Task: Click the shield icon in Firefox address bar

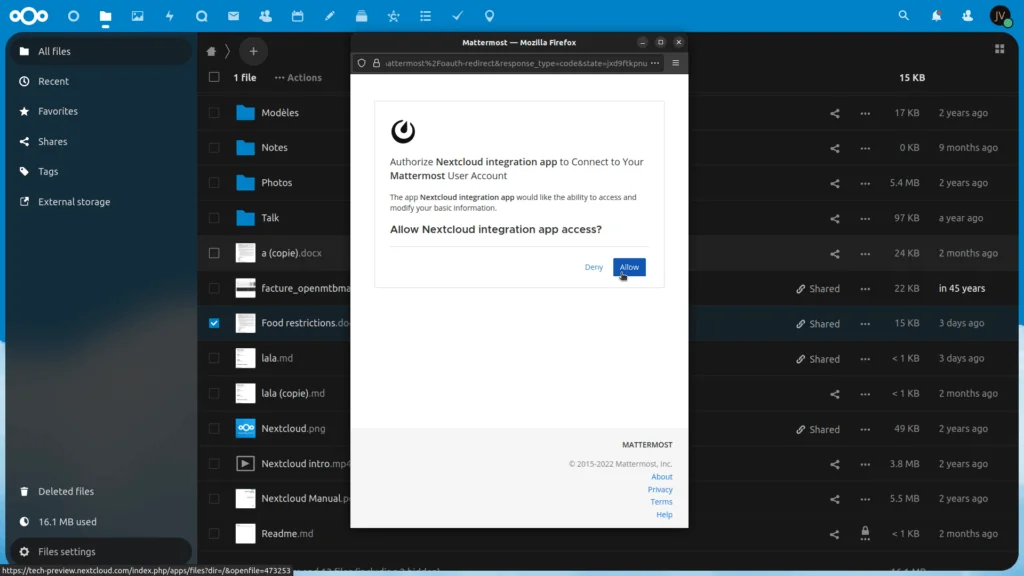Action: 361,63
